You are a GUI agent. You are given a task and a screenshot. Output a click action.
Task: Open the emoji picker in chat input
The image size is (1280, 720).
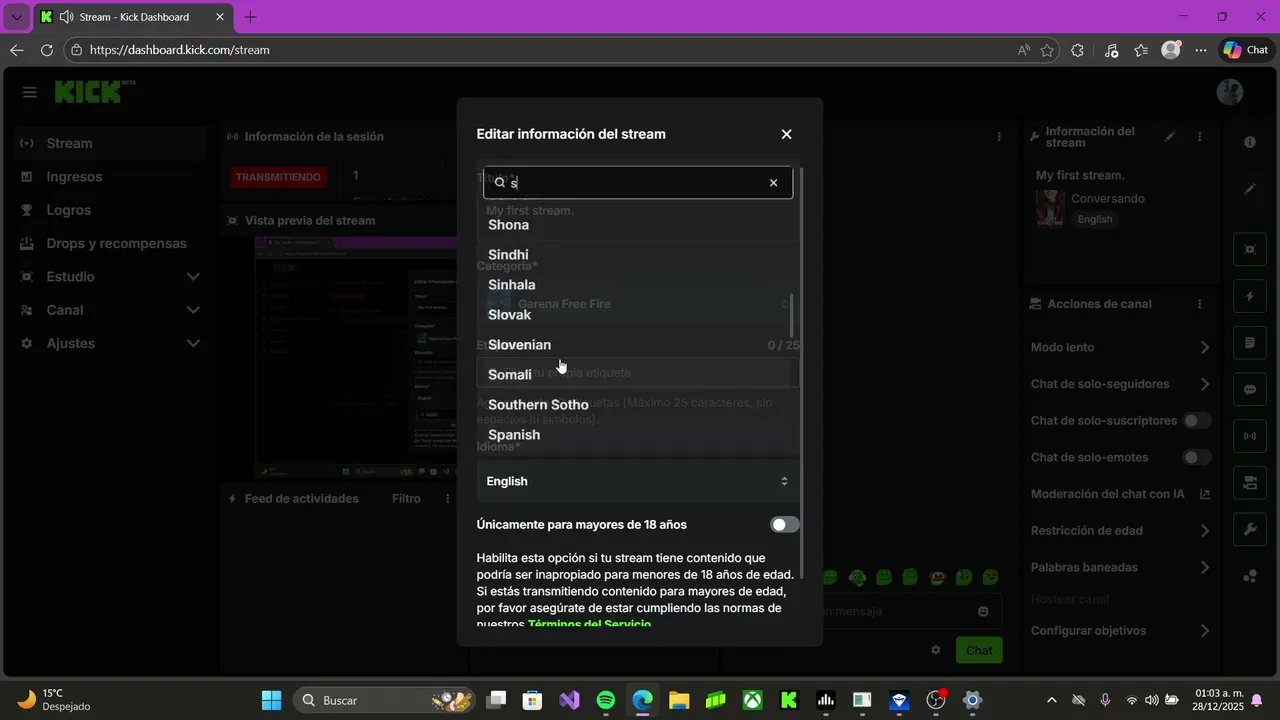tap(983, 611)
